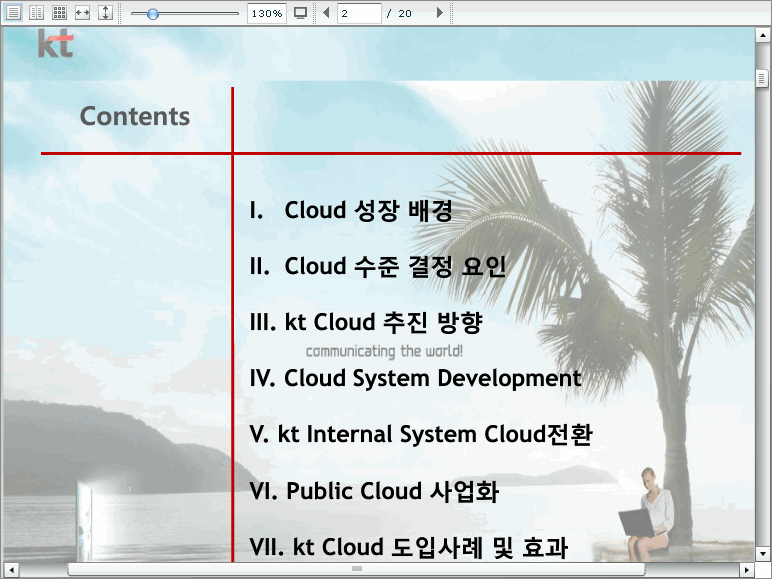
Task: Click vertical scrollbar up arrow
Action: point(763,35)
